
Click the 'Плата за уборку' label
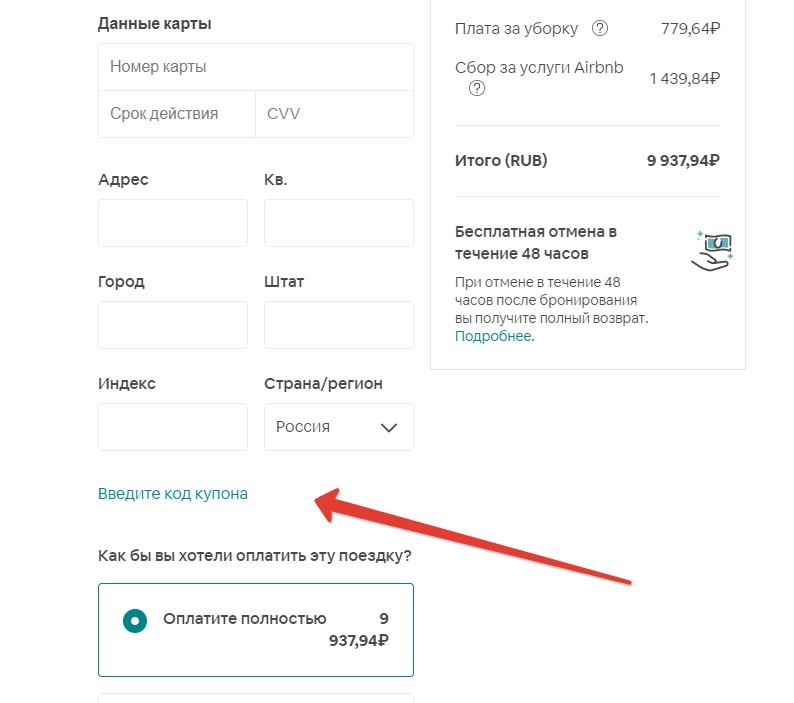pyautogui.click(x=516, y=29)
